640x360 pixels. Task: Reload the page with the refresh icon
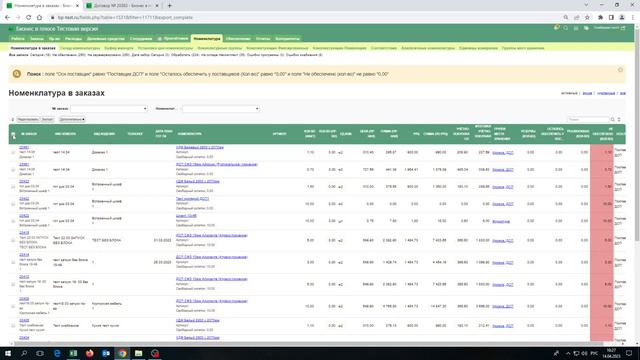pos(29,18)
